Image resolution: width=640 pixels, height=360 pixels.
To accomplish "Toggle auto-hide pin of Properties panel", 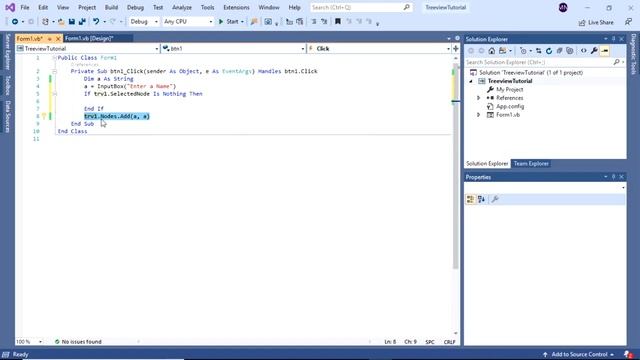I will (x=613, y=177).
